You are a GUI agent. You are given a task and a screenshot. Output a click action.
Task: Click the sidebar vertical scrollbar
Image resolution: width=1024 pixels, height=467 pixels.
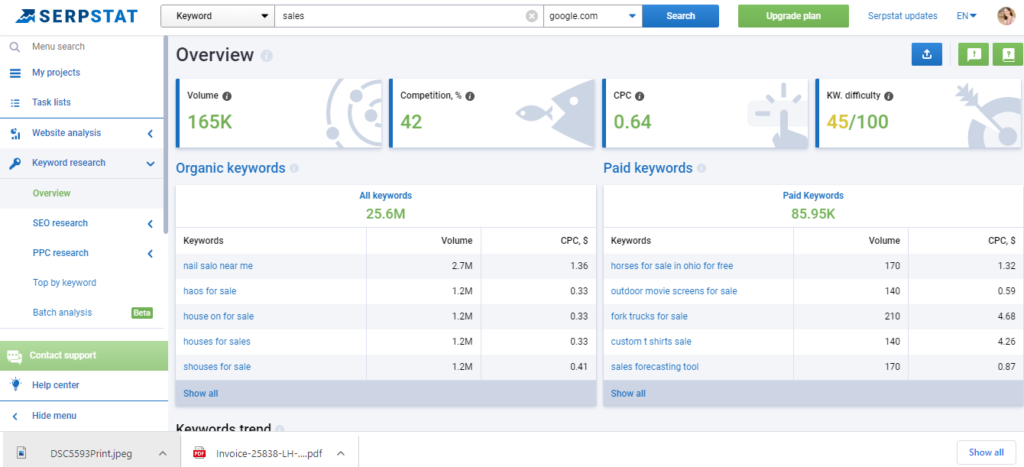coord(166,134)
